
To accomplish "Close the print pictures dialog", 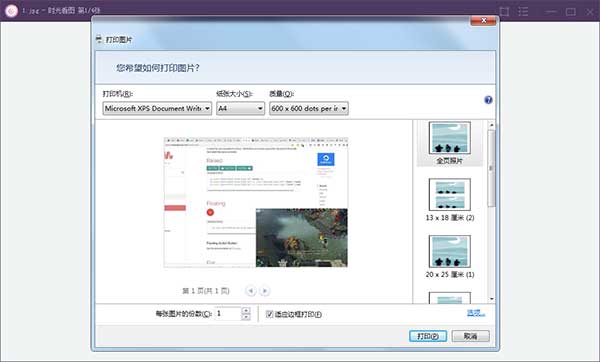I will coord(483,20).
